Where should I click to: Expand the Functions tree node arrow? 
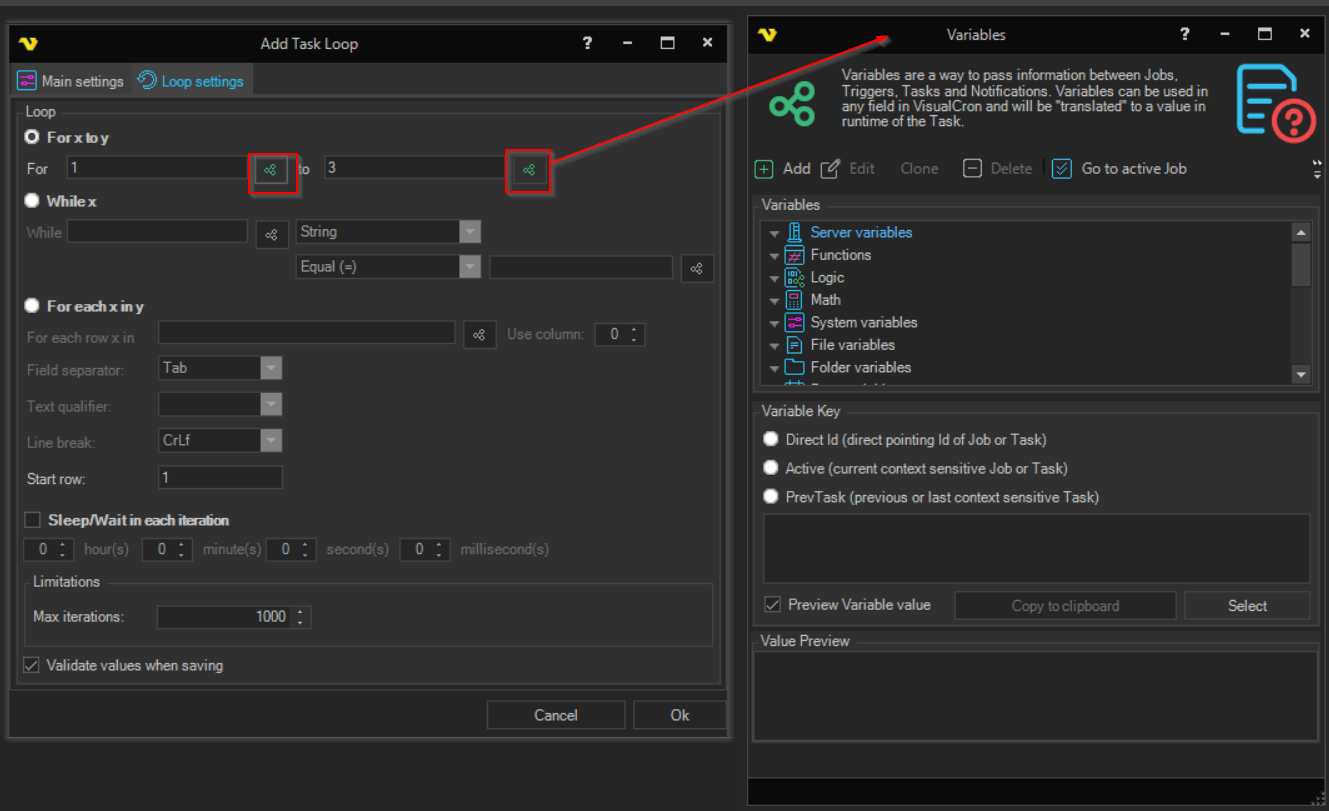(x=774, y=256)
